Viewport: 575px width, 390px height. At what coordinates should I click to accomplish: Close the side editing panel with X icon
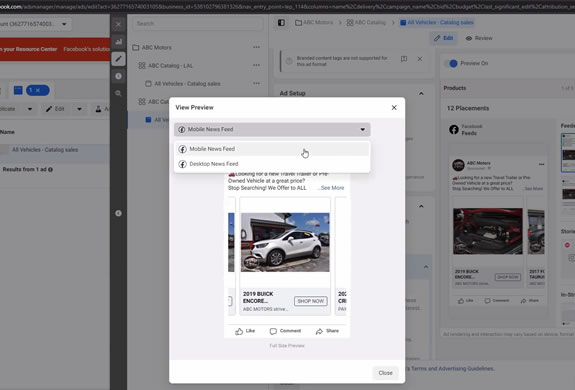(x=118, y=24)
